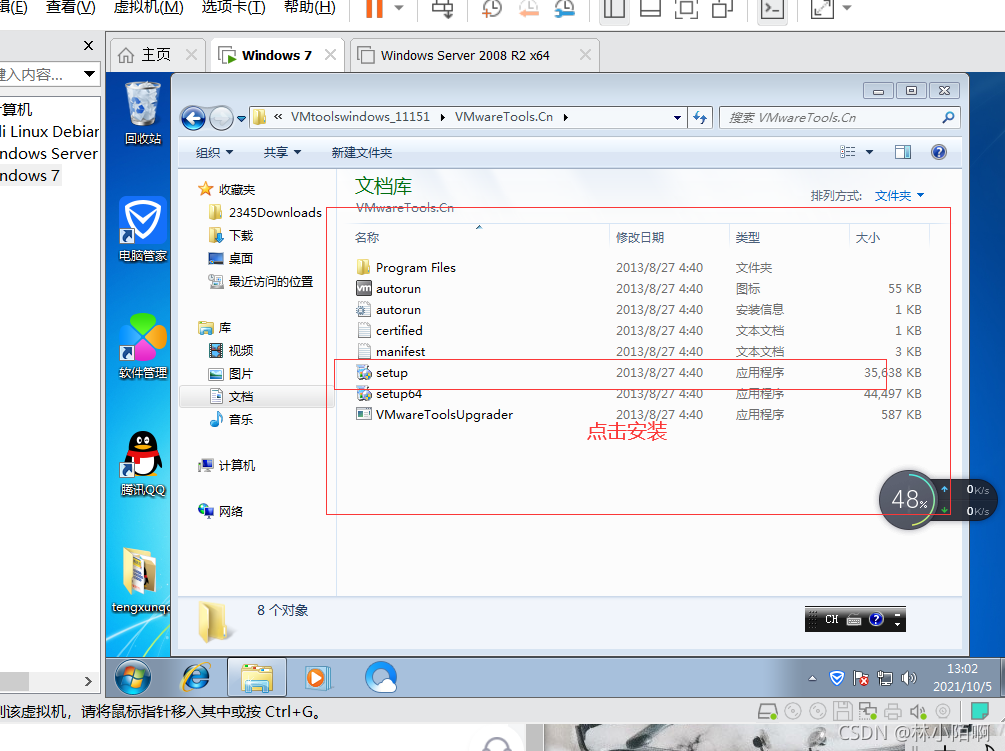This screenshot has width=1005, height=751.
Task: Click the Windows 7 Start button
Action: pos(133,678)
